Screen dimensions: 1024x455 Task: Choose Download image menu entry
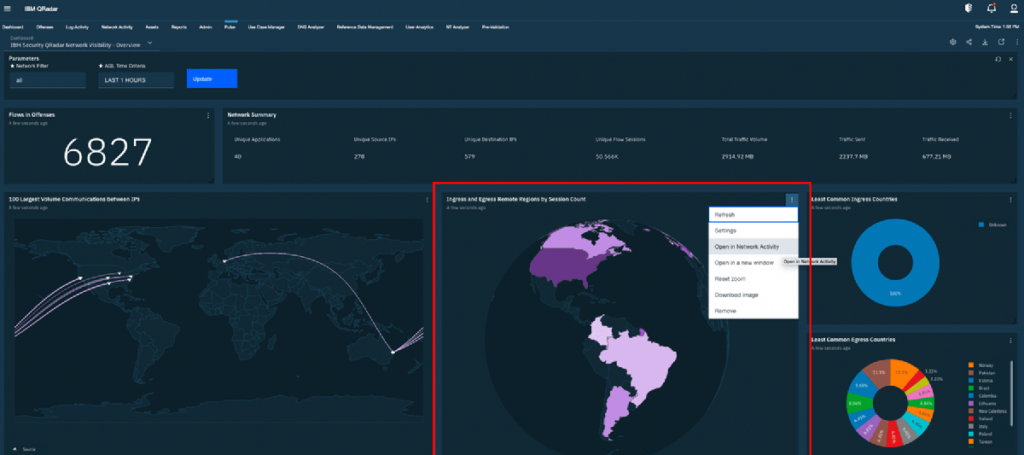click(753, 295)
